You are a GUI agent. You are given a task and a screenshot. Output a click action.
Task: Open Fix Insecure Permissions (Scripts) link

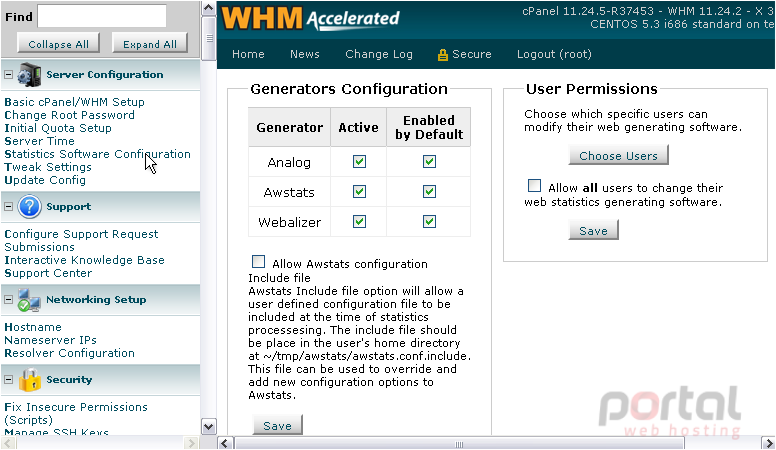76,413
